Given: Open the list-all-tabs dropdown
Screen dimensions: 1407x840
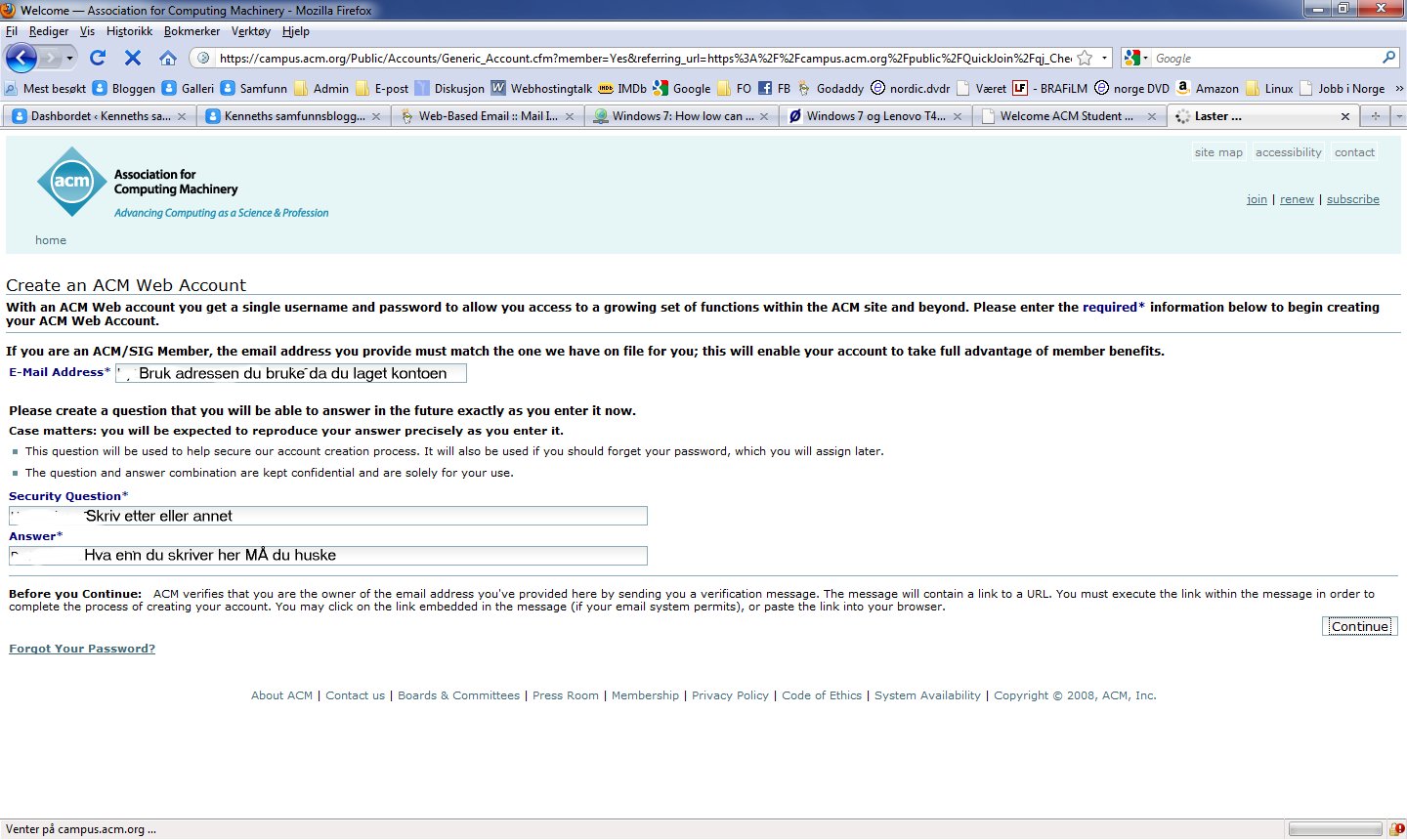Looking at the screenshot, I should 1398,116.
